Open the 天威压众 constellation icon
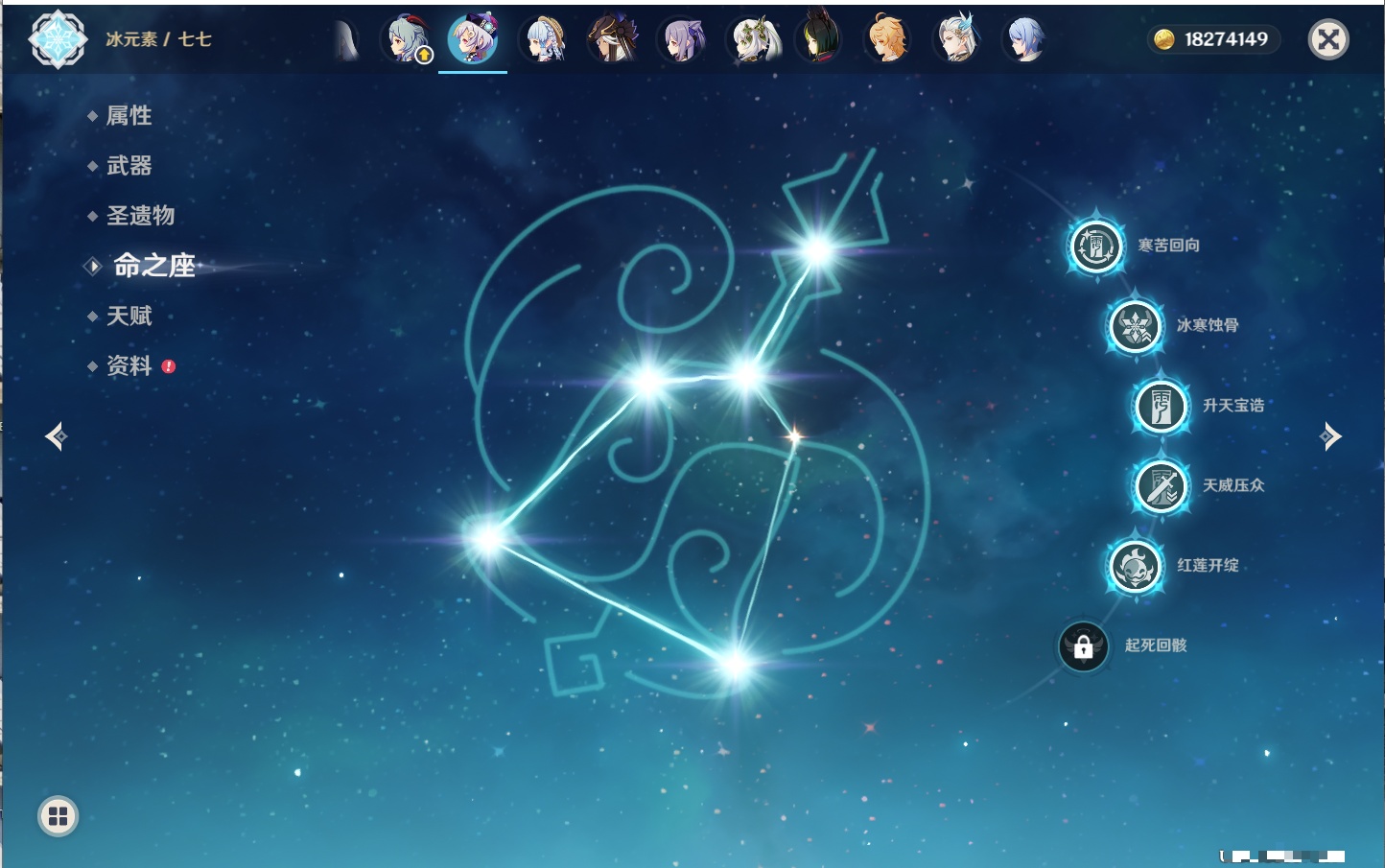The image size is (1385, 868). coord(1161,486)
